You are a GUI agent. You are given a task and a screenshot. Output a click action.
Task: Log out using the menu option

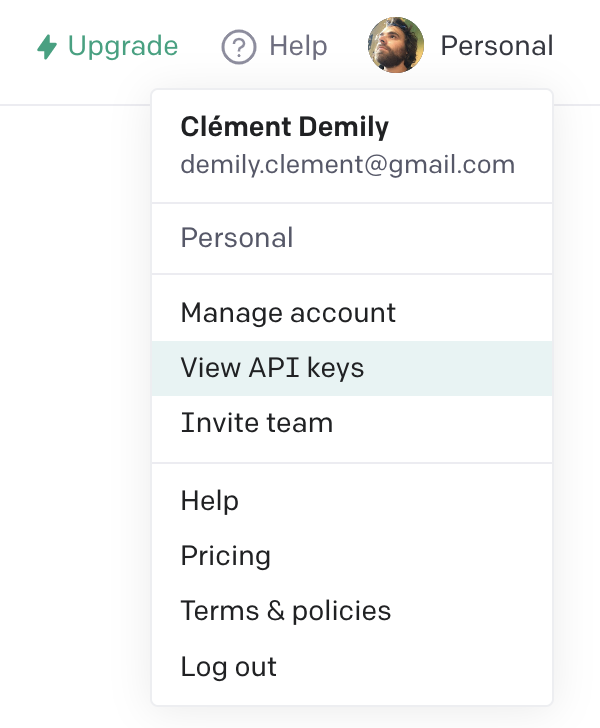pos(229,666)
